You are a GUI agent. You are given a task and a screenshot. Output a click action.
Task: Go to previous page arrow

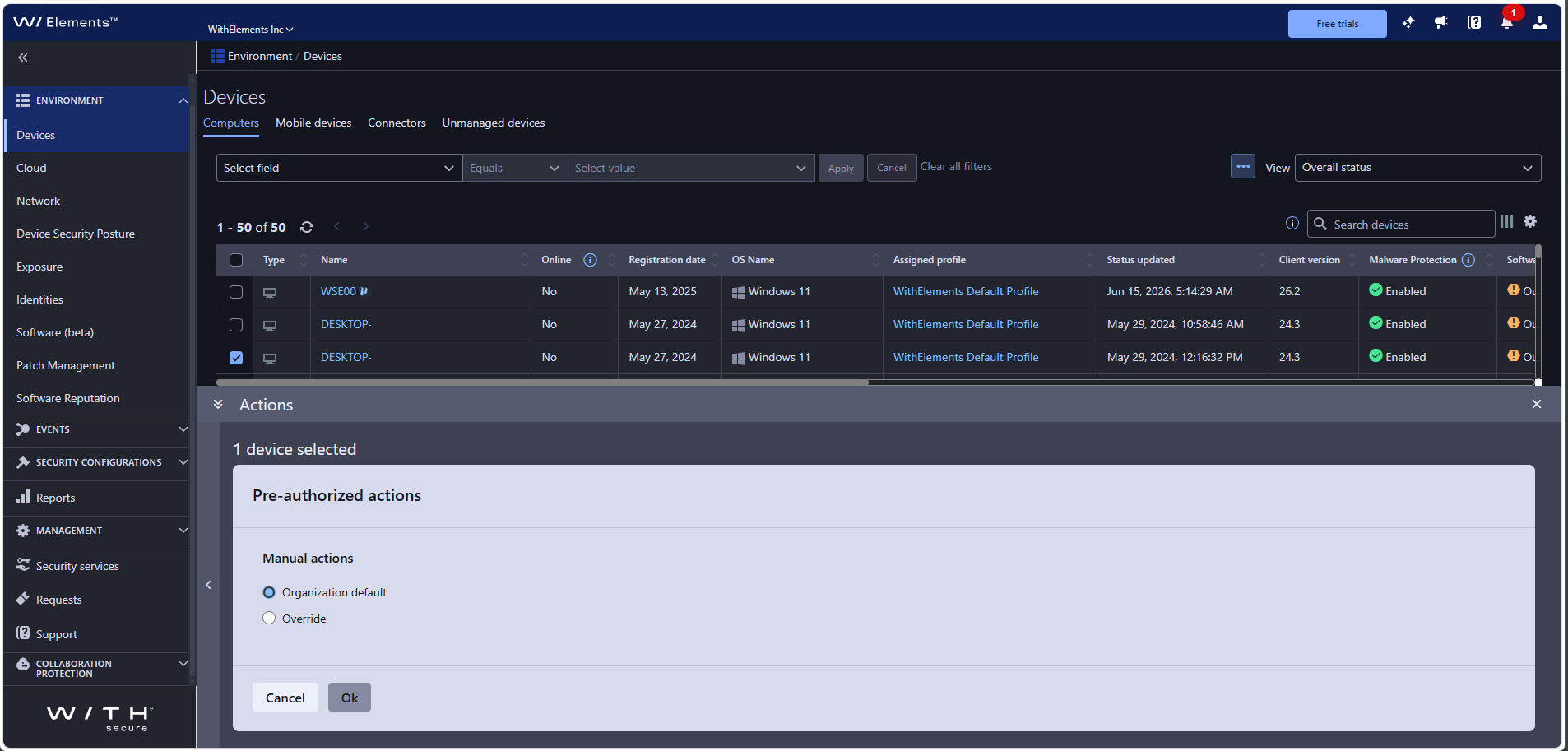tap(336, 226)
